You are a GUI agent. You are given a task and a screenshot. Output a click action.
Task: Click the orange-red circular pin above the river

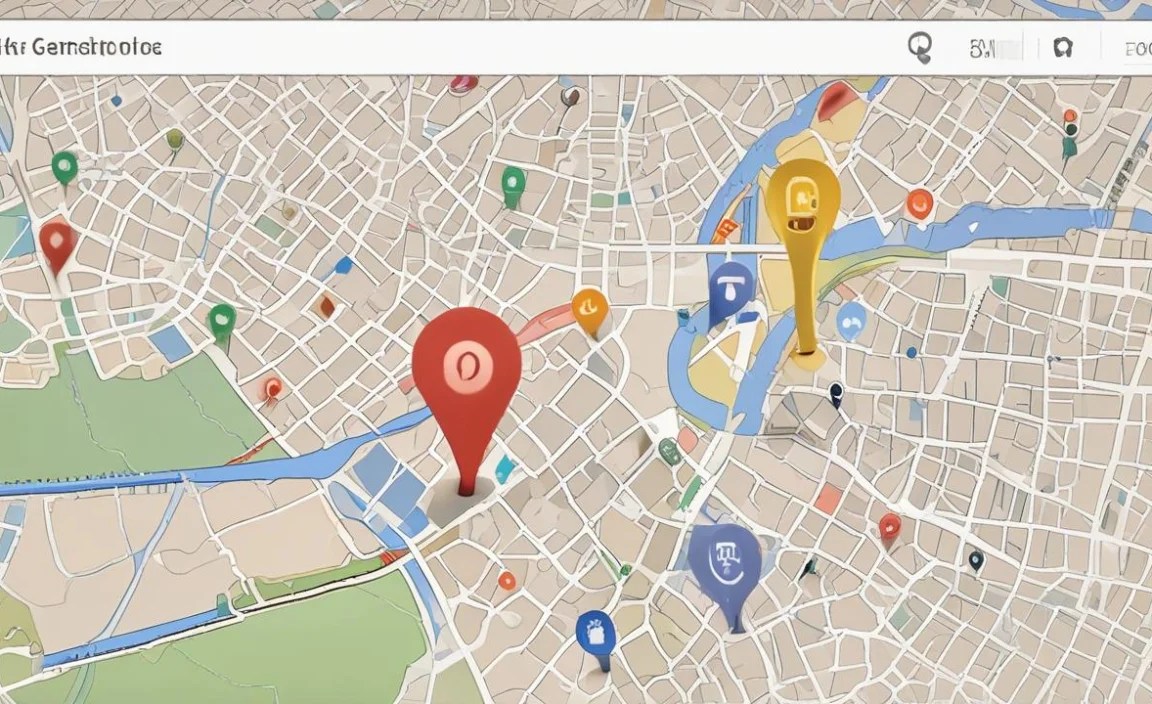coord(918,203)
